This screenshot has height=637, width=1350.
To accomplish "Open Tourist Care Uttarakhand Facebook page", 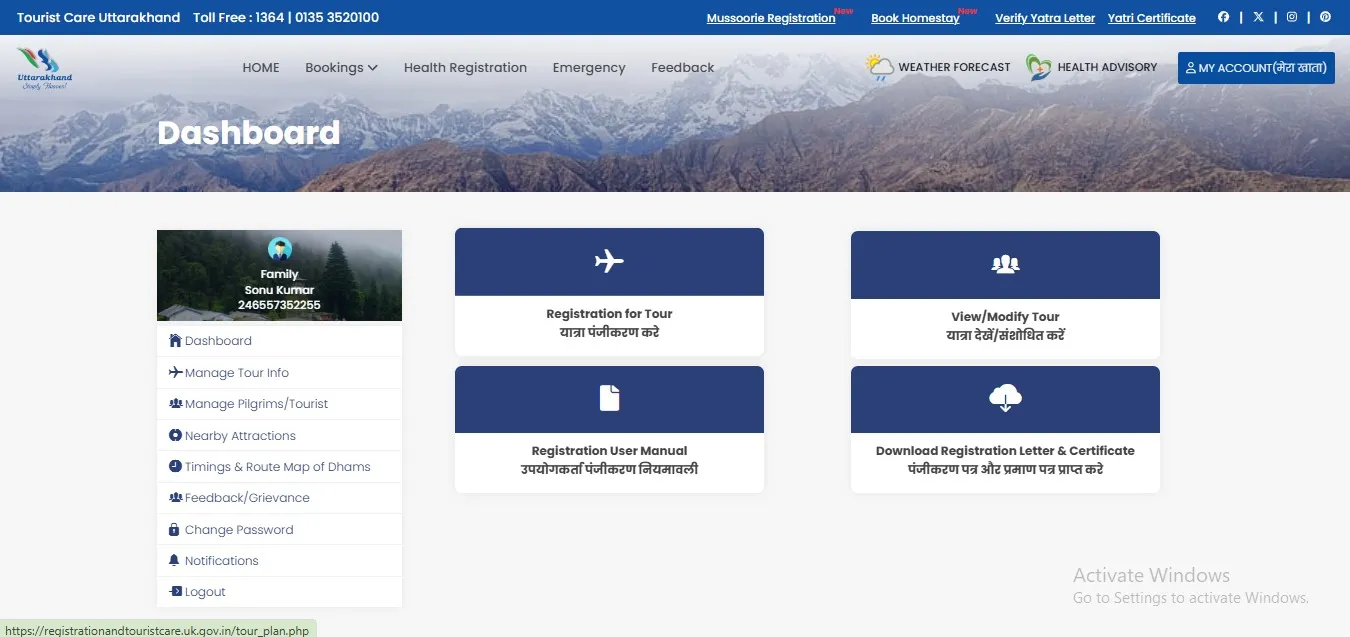I will tap(1224, 17).
